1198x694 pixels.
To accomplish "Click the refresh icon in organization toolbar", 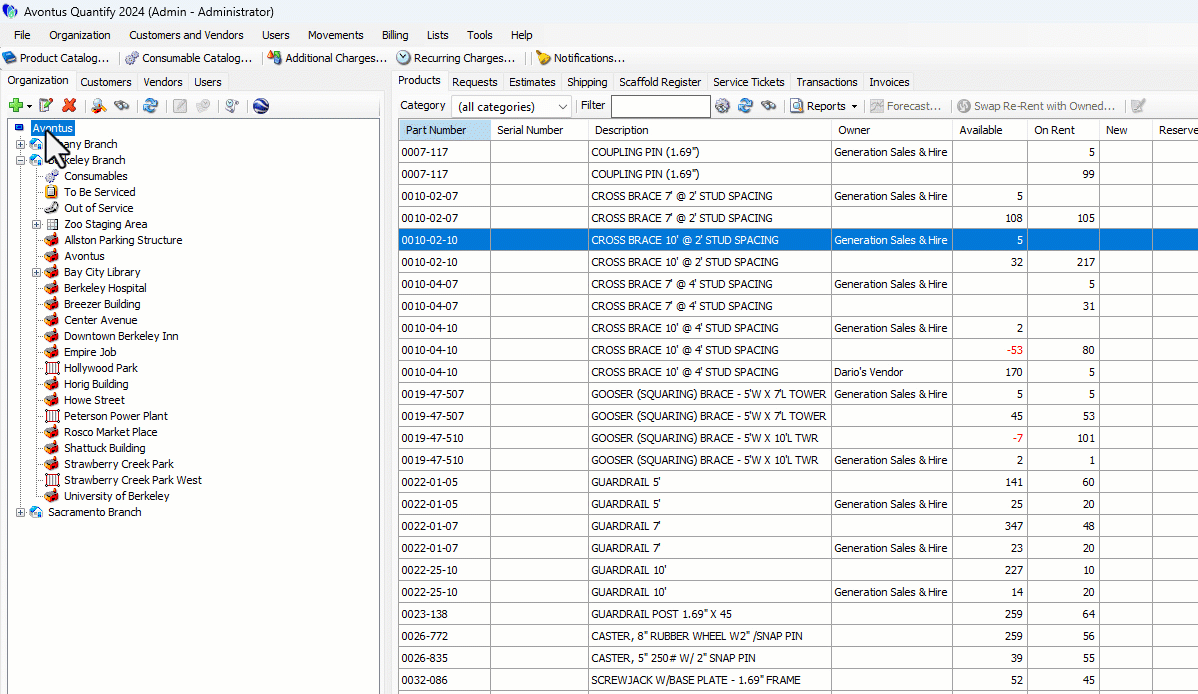I will tap(150, 105).
